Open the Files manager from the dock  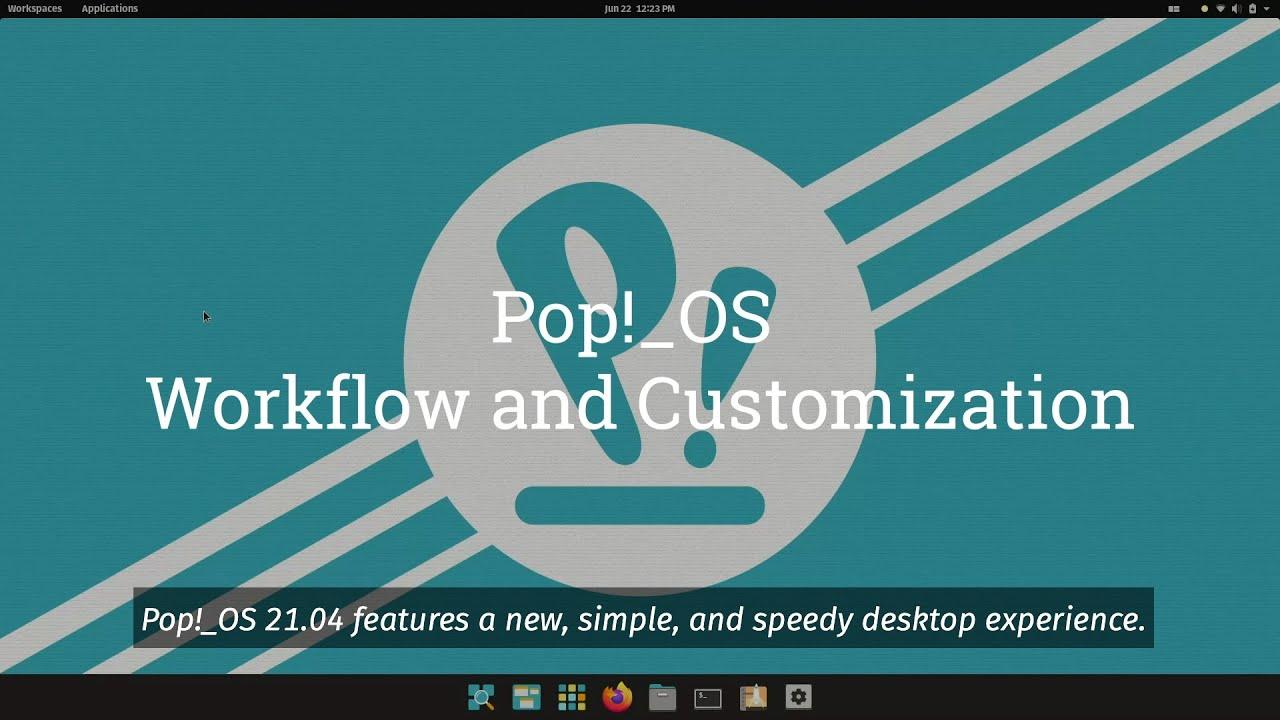tap(662, 697)
